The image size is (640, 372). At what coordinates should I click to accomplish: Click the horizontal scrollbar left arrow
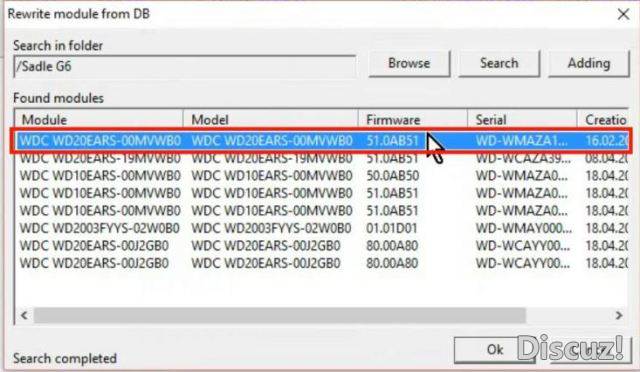24,315
